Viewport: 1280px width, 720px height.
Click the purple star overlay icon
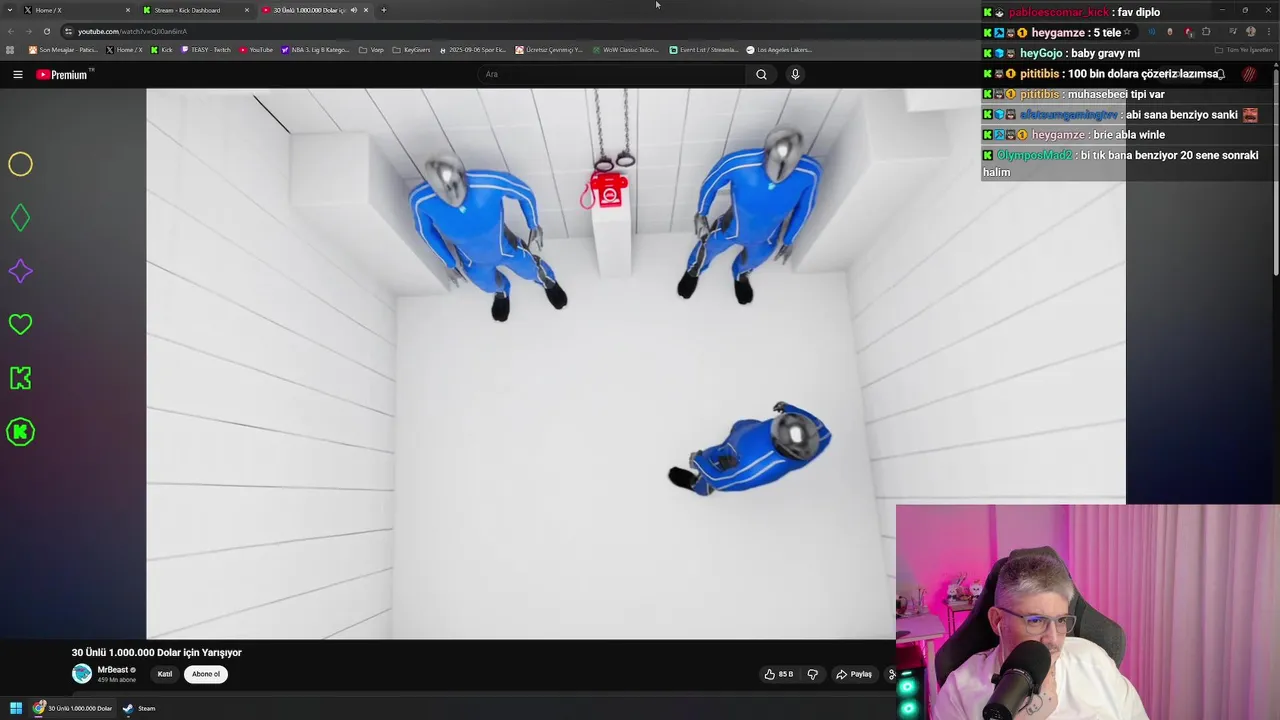20,271
